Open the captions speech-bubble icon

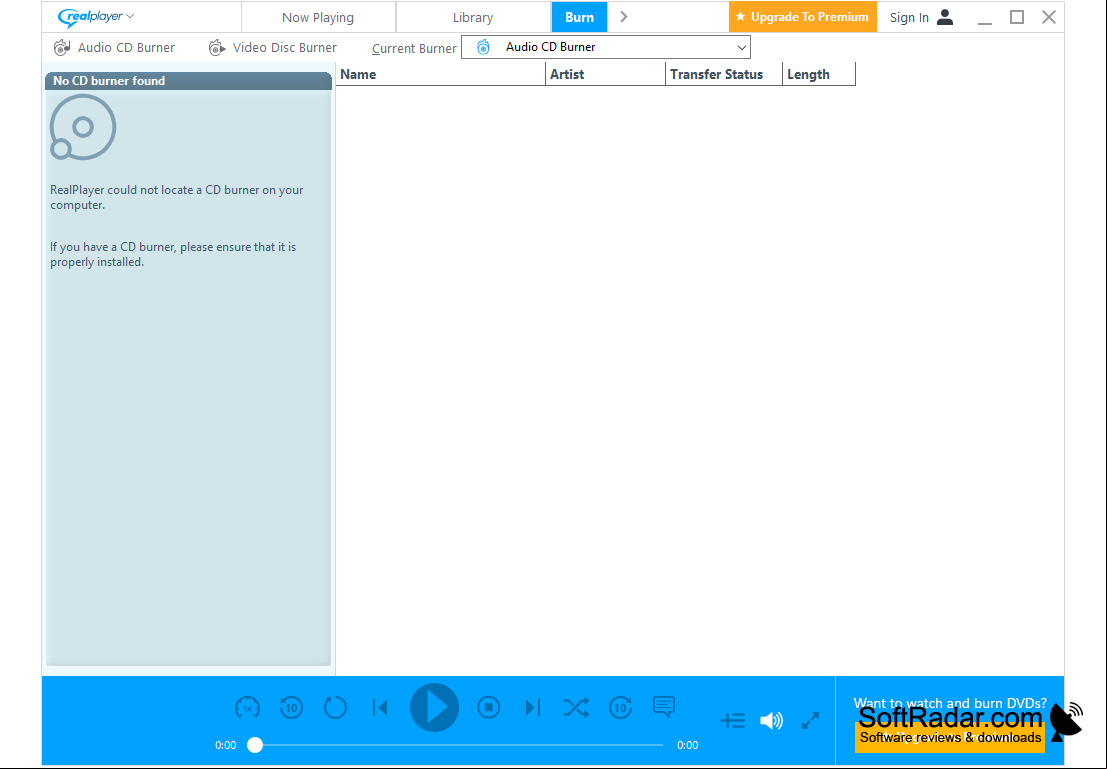click(664, 706)
